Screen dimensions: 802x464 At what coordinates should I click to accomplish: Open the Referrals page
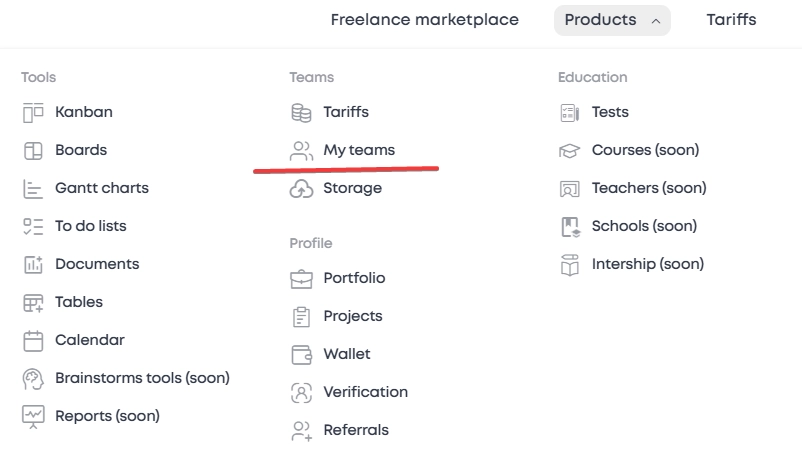[355, 430]
